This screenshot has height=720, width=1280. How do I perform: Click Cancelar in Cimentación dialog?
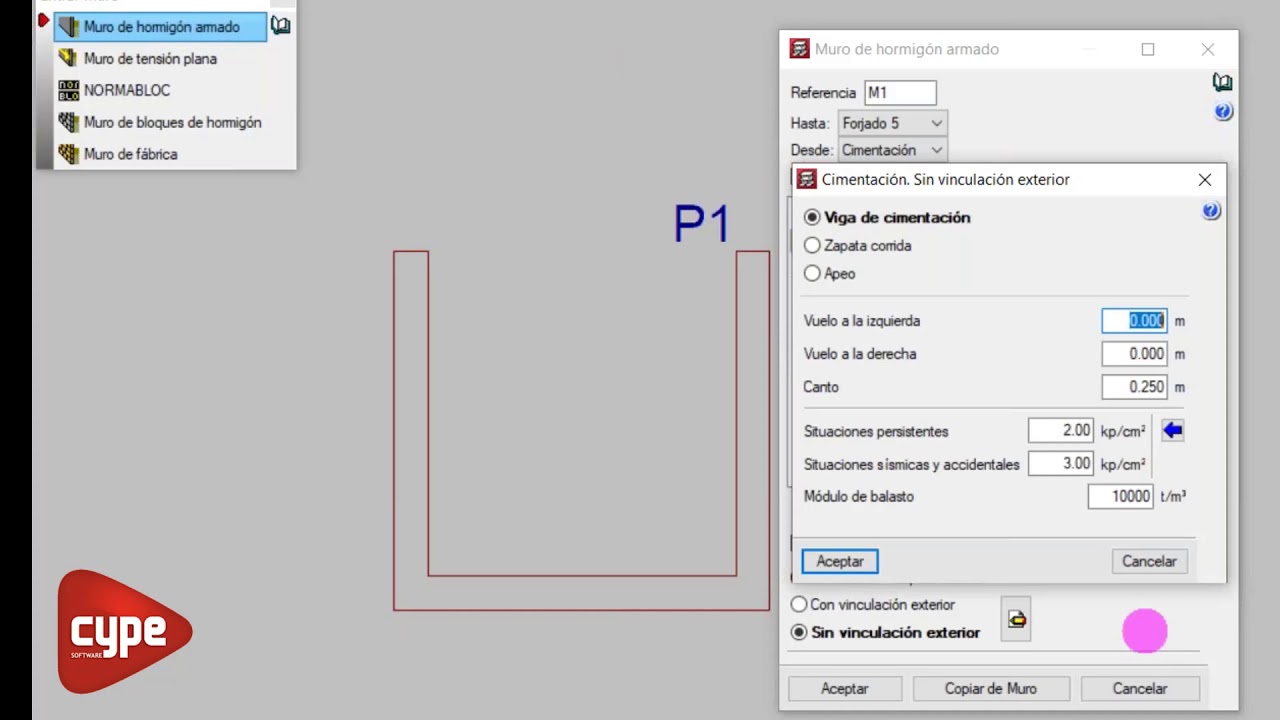(1149, 562)
